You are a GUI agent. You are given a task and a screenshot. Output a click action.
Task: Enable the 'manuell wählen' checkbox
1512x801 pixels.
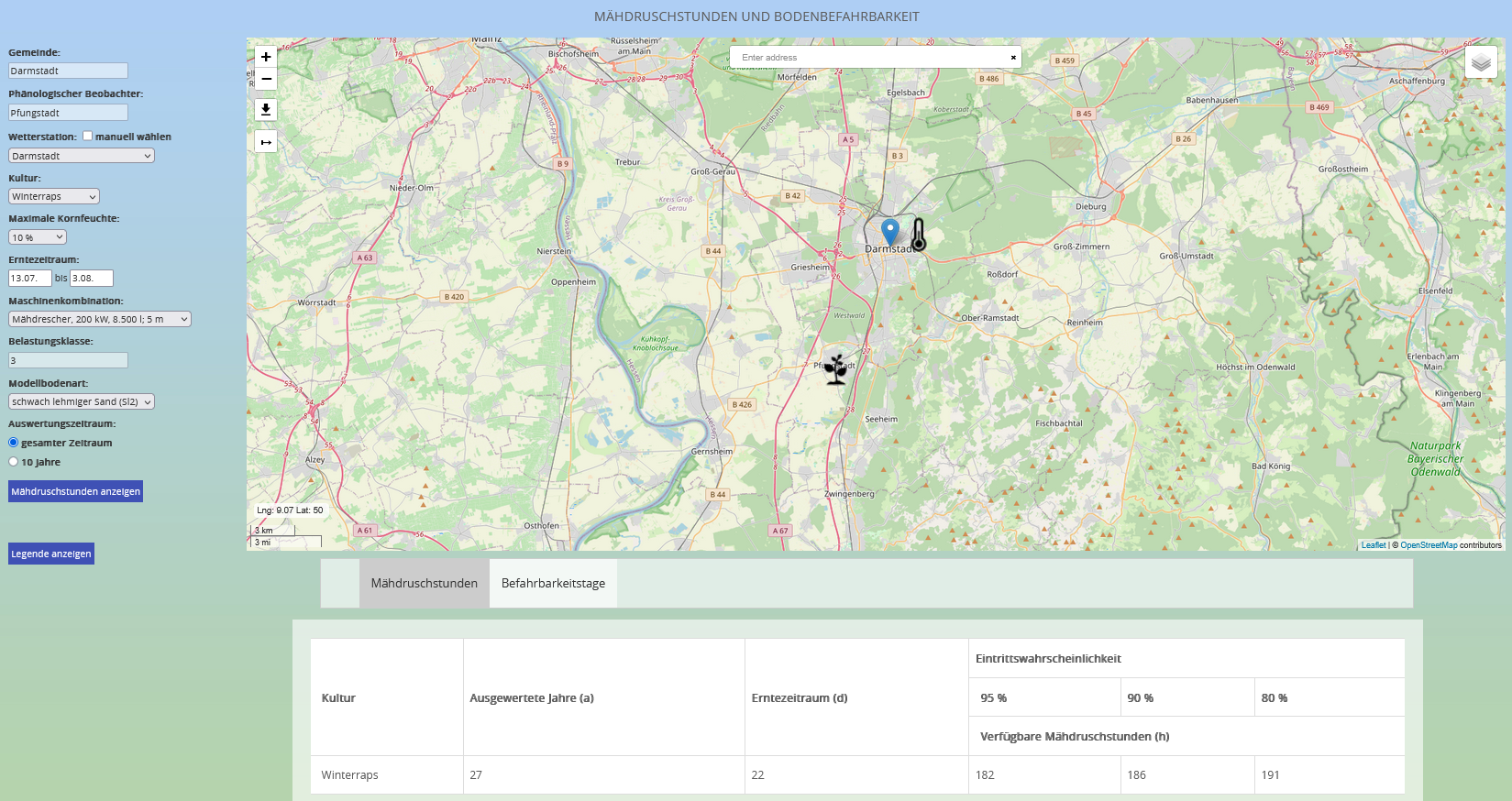(88, 136)
